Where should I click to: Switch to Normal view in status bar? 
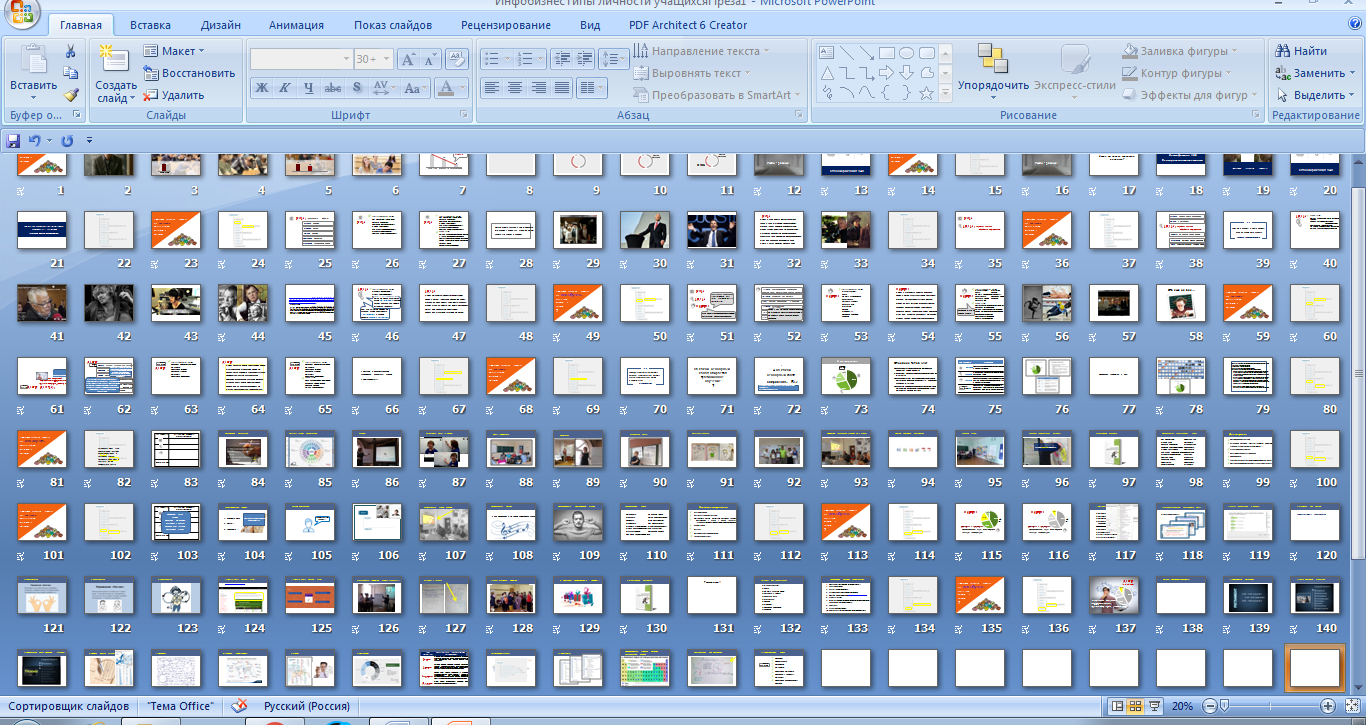(x=1118, y=706)
